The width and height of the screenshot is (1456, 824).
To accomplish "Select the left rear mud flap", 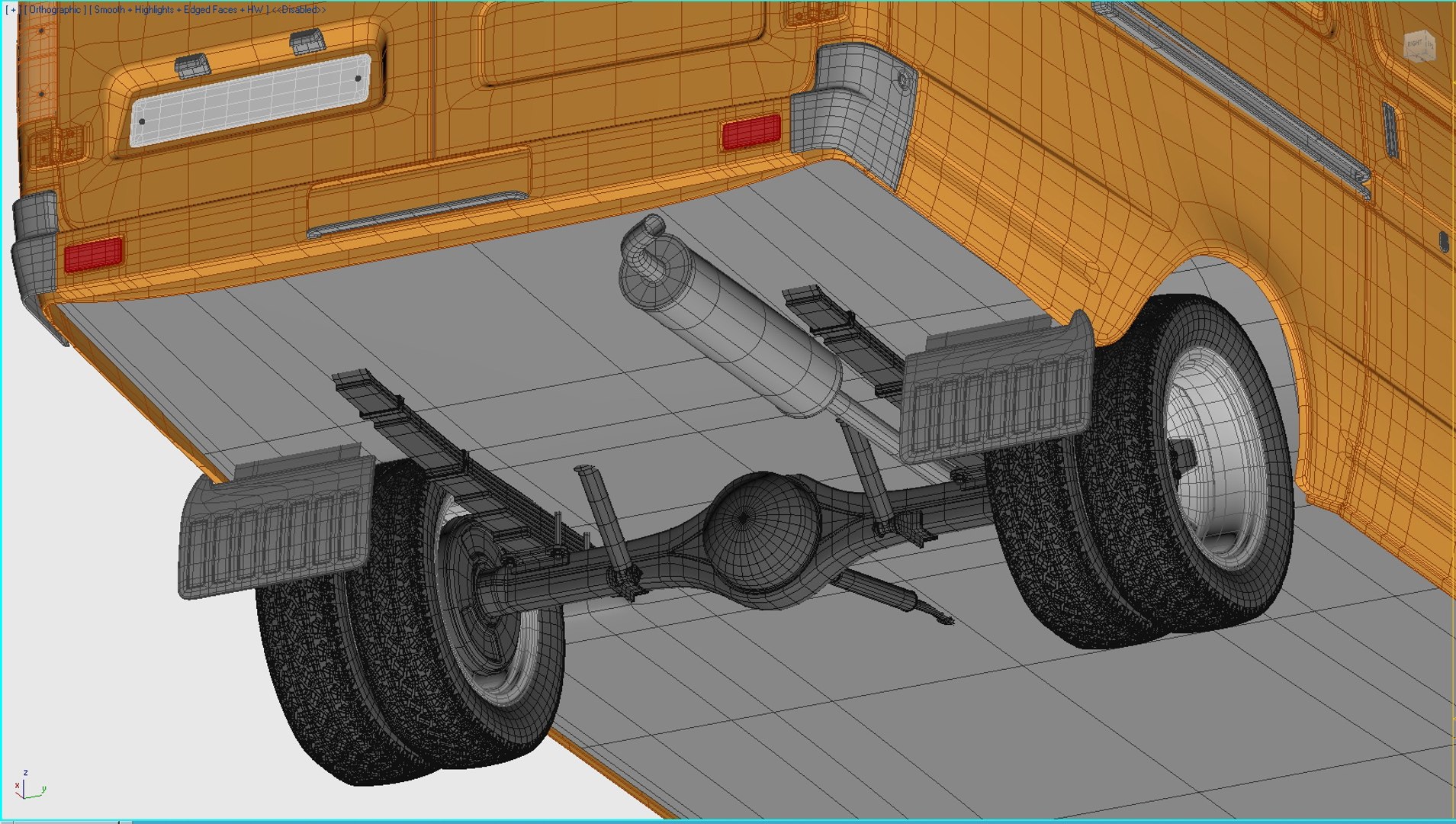I will click(276, 520).
